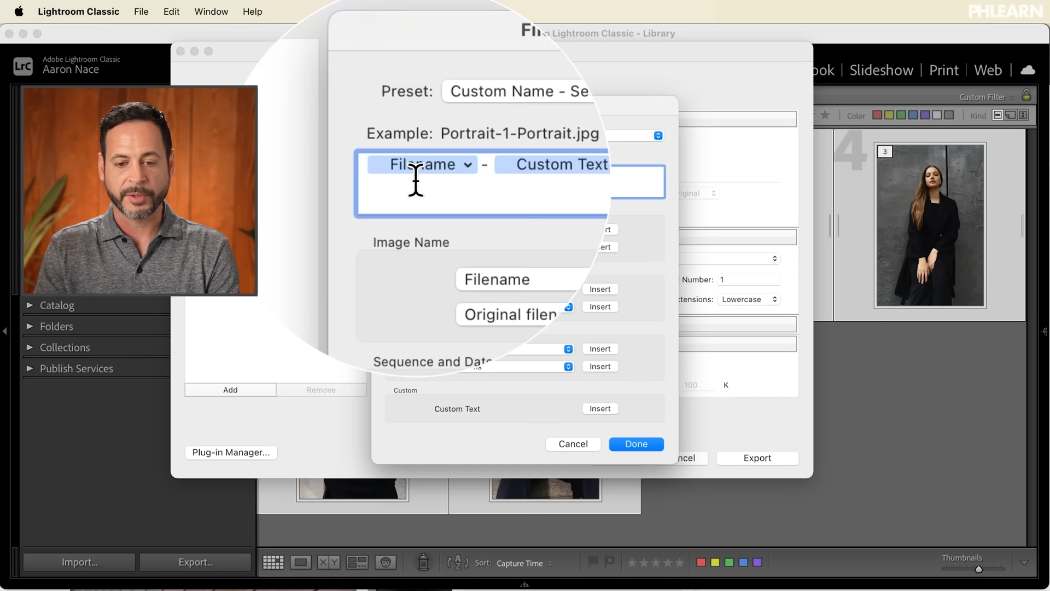Switch to the Web module
The height and width of the screenshot is (591, 1050).
[988, 70]
